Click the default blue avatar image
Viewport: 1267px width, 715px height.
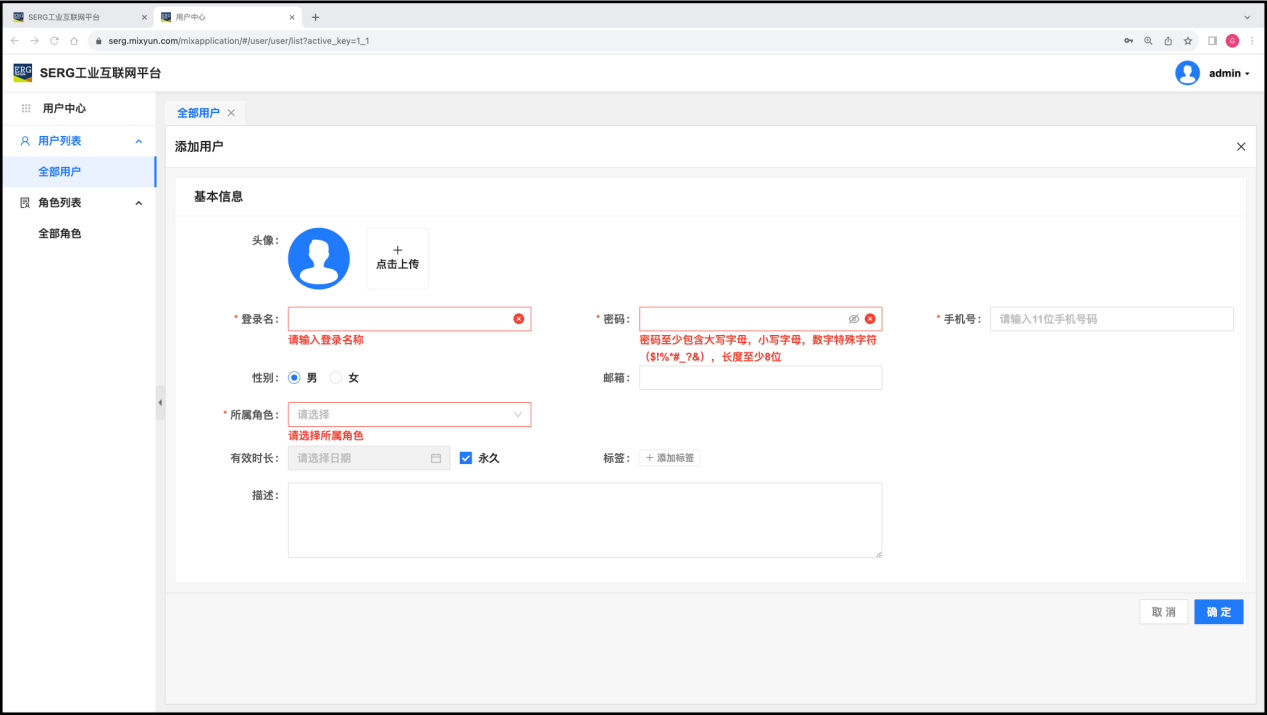319,258
